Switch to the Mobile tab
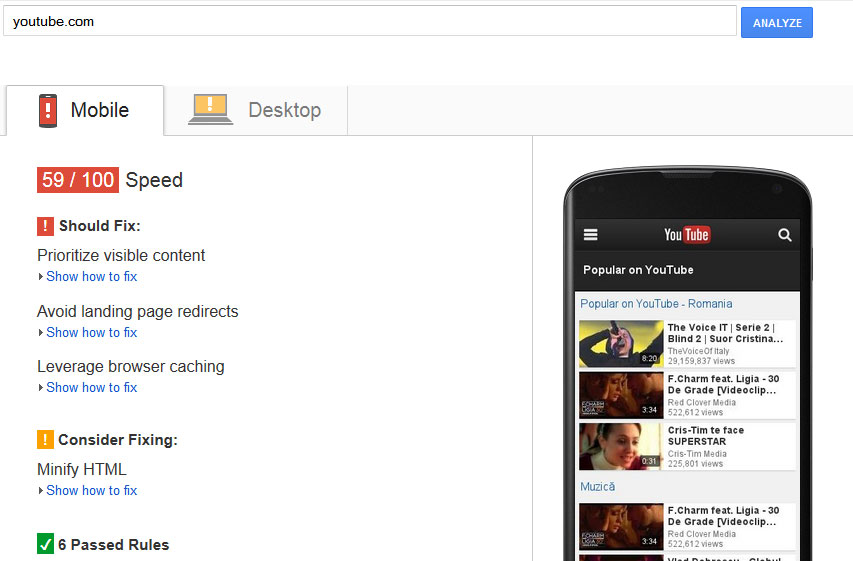This screenshot has width=853, height=561. 85,110
